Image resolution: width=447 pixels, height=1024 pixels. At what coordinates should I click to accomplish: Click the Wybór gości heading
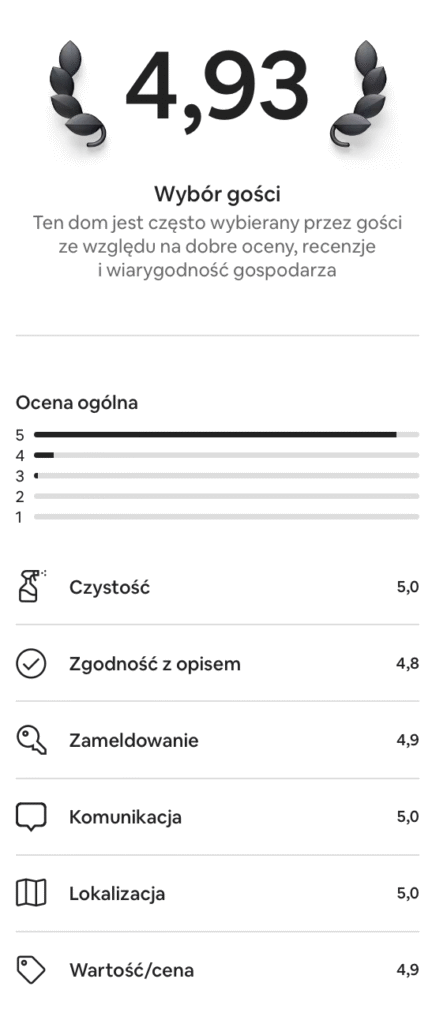click(218, 194)
